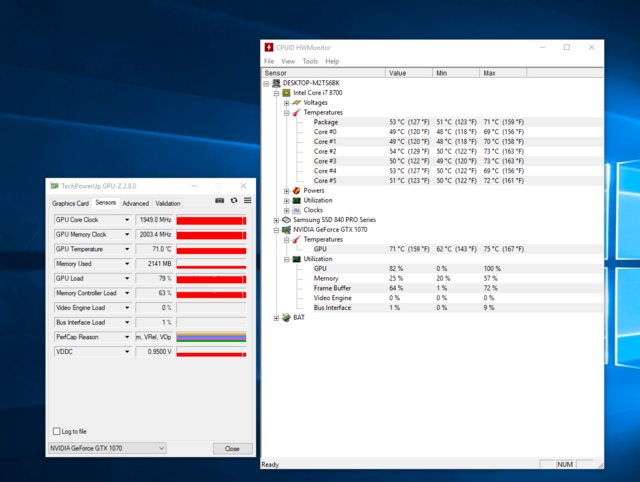Click the GPU-Z Close button
The height and width of the screenshot is (482, 640).
click(x=233, y=449)
